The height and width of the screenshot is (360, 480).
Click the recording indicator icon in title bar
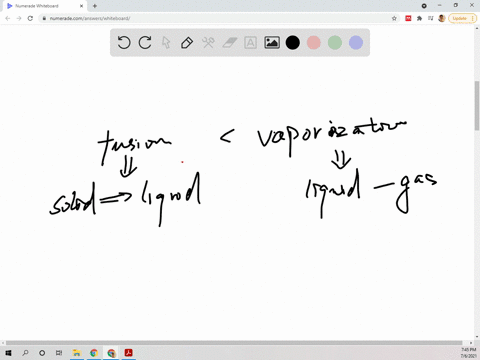[424, 6]
